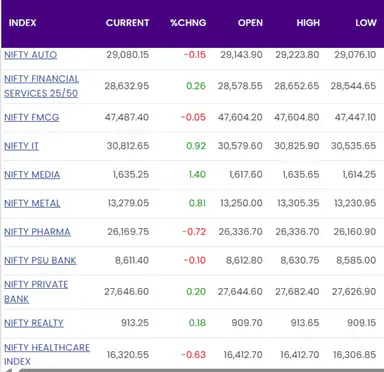Select NIFTY FMCG high value 47,604.80

(x=297, y=117)
